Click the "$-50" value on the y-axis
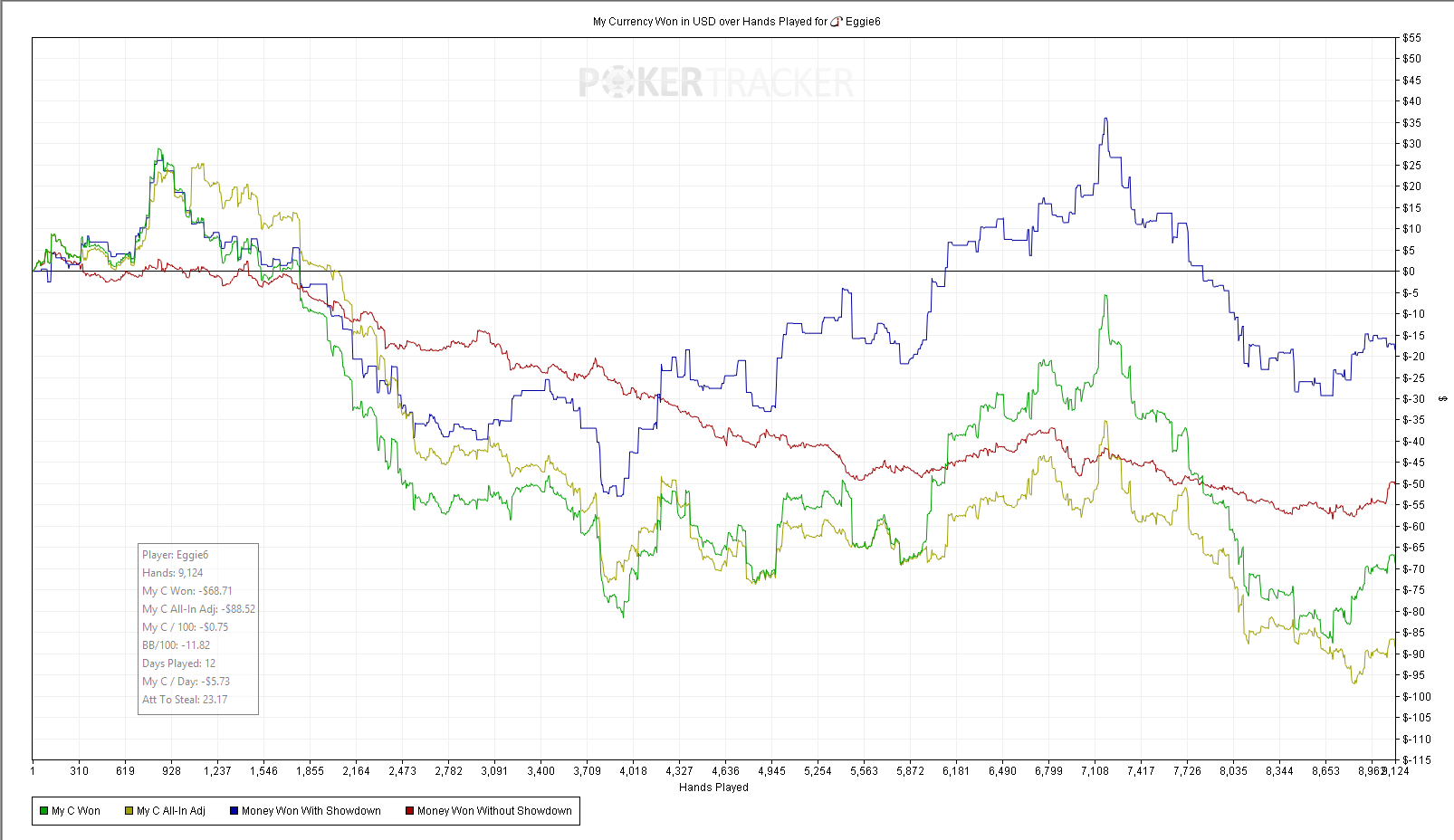Viewport: 1454px width, 840px height. point(1413,484)
